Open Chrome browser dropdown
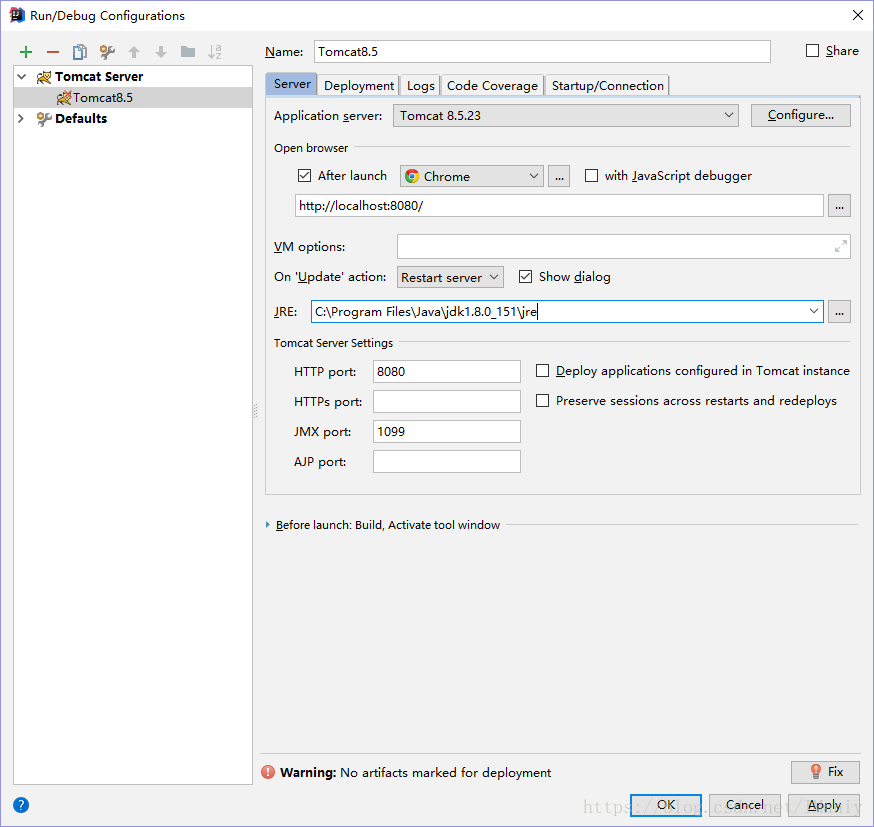Viewport: 874px width, 827px height. coord(472,176)
